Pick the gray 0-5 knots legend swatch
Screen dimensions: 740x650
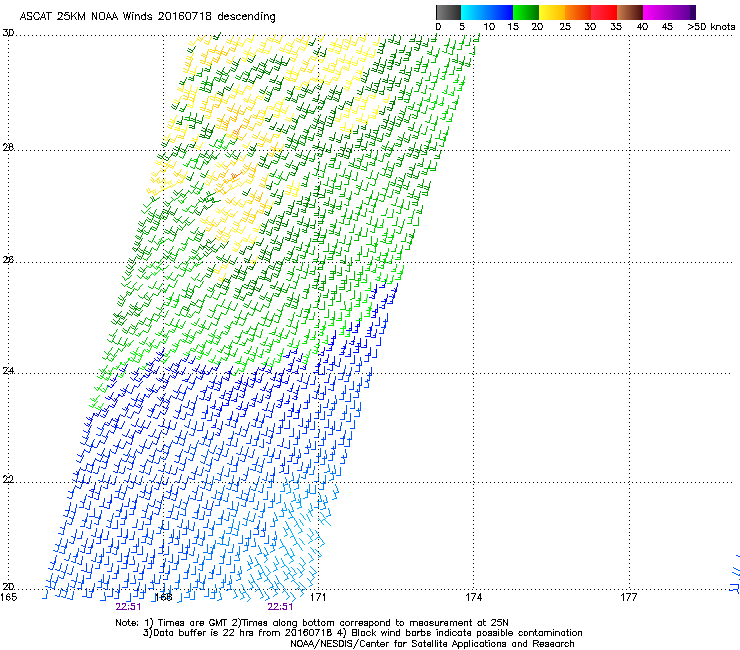click(448, 12)
